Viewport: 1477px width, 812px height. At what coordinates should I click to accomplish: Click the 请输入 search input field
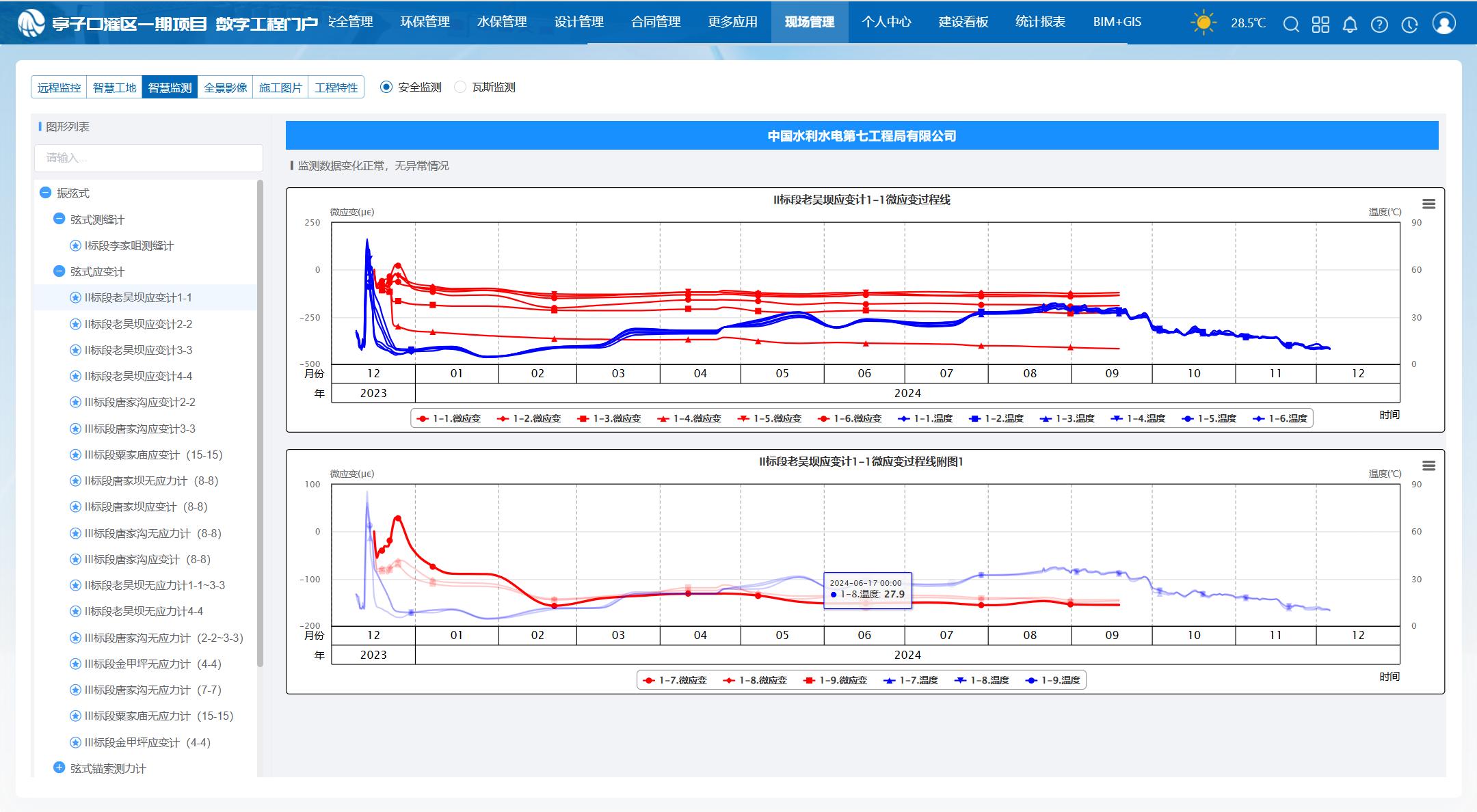coord(148,158)
